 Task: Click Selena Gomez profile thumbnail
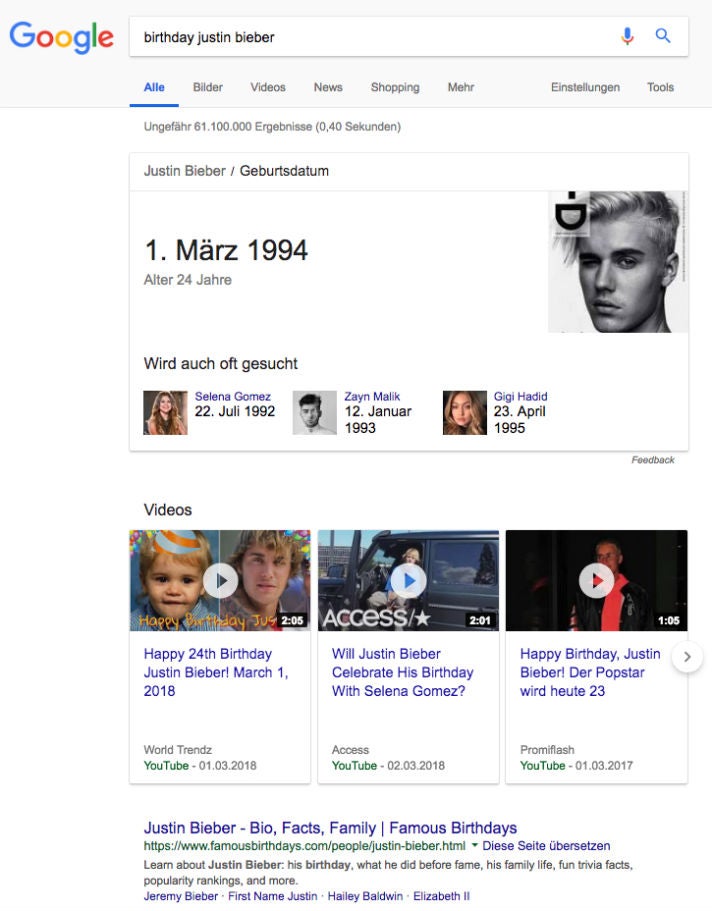tap(165, 412)
